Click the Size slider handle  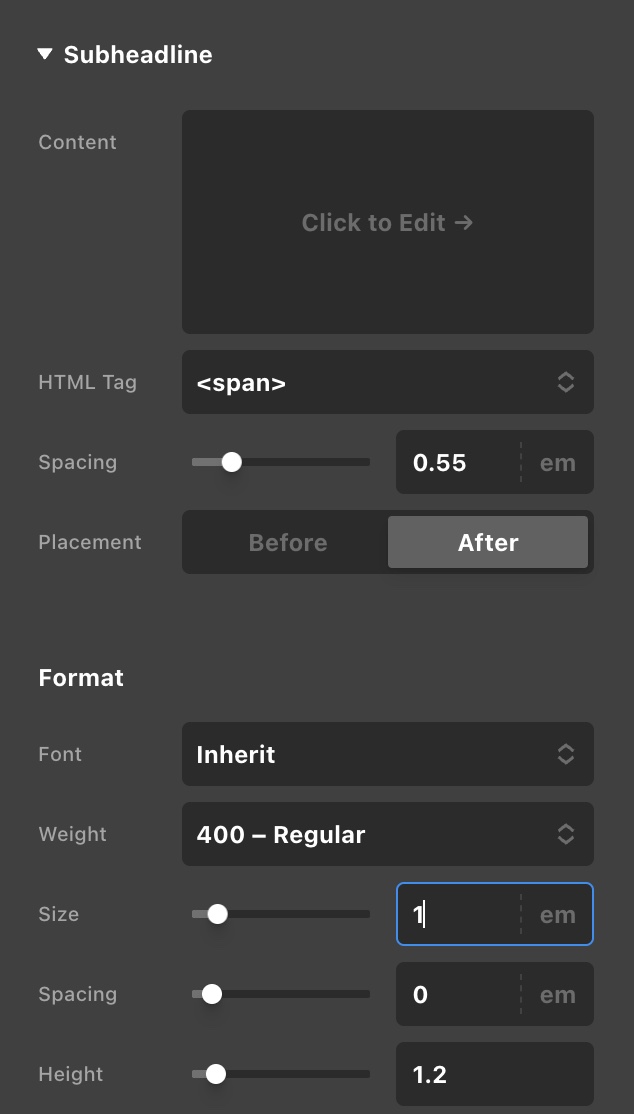click(217, 914)
